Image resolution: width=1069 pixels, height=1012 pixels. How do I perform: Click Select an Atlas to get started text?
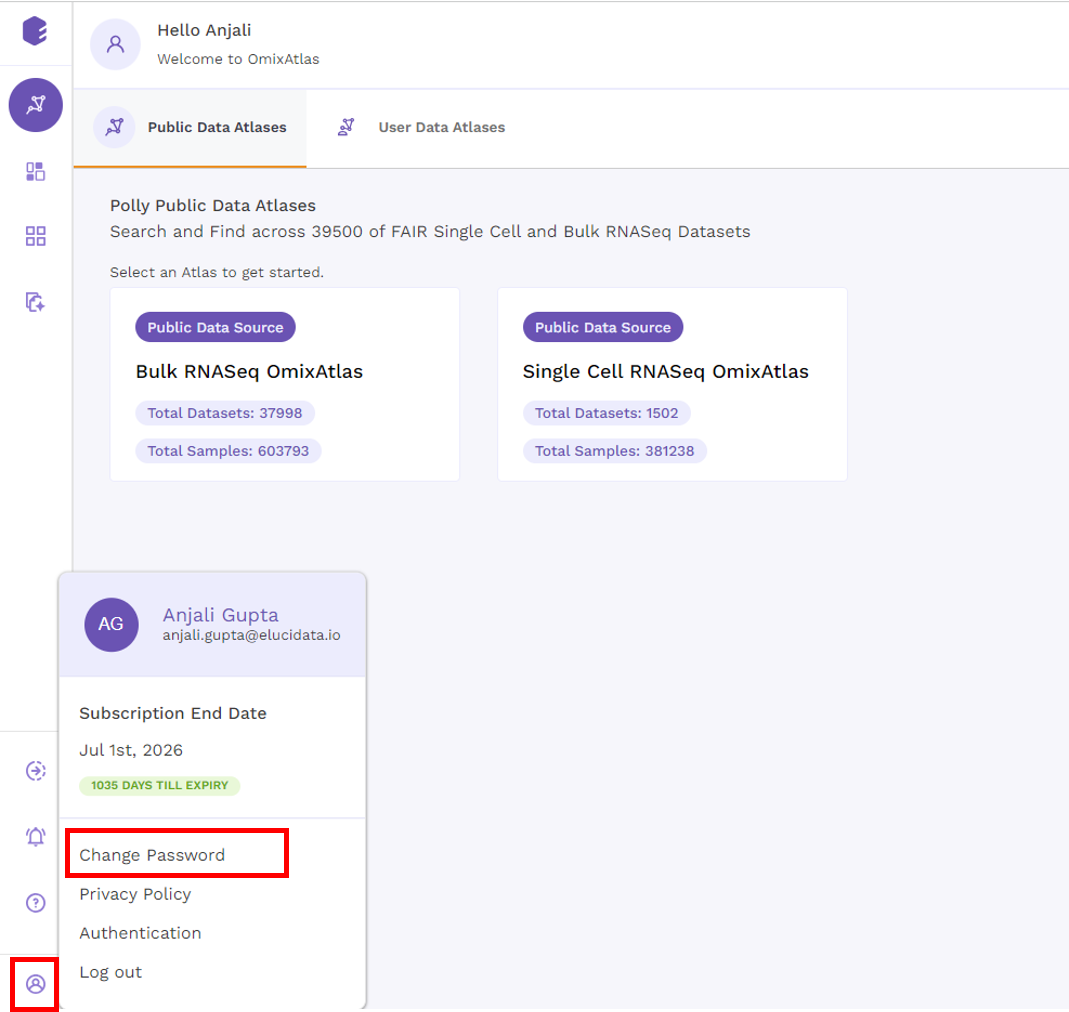(x=217, y=273)
